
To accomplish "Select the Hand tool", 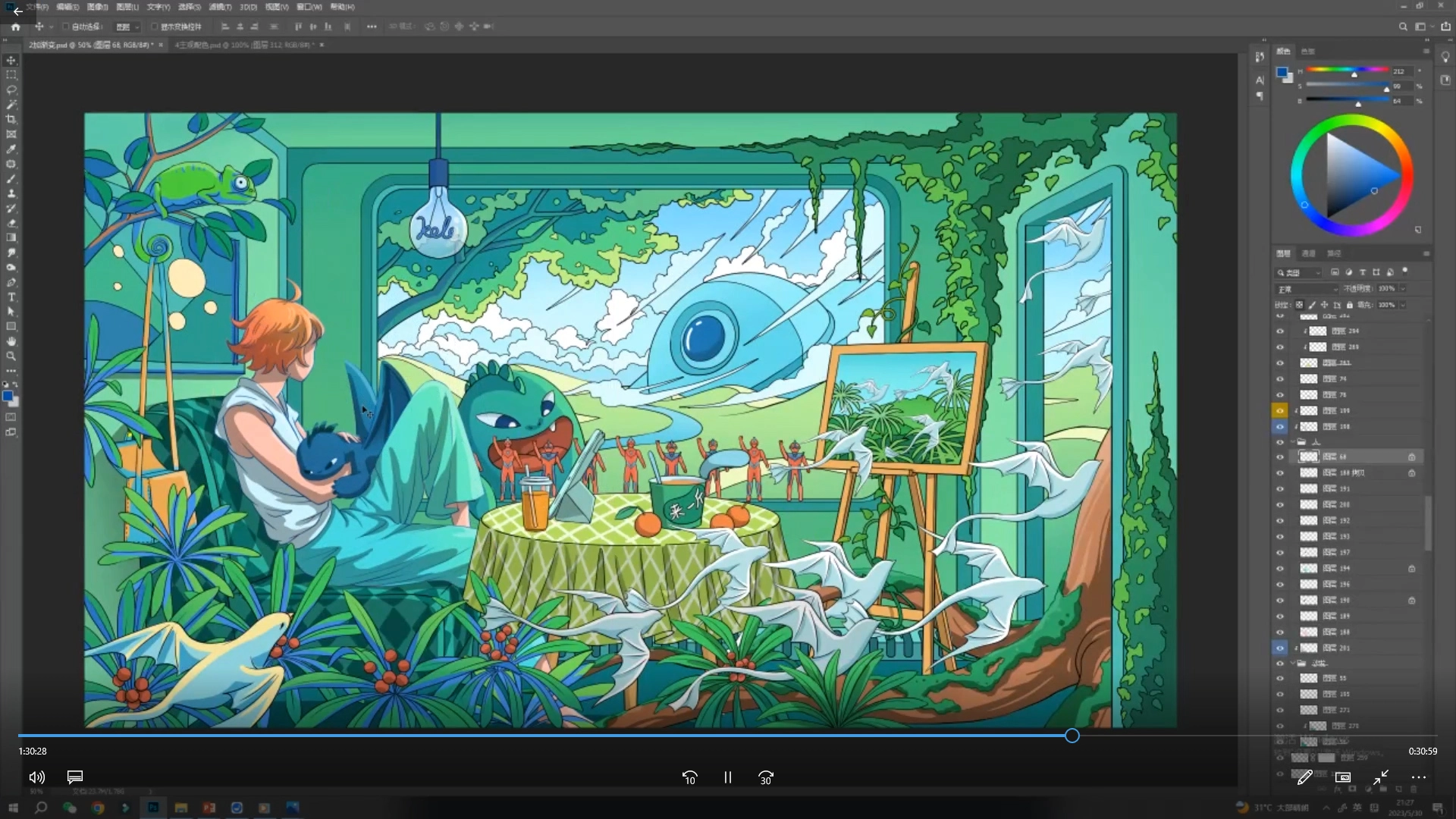I will click(11, 341).
